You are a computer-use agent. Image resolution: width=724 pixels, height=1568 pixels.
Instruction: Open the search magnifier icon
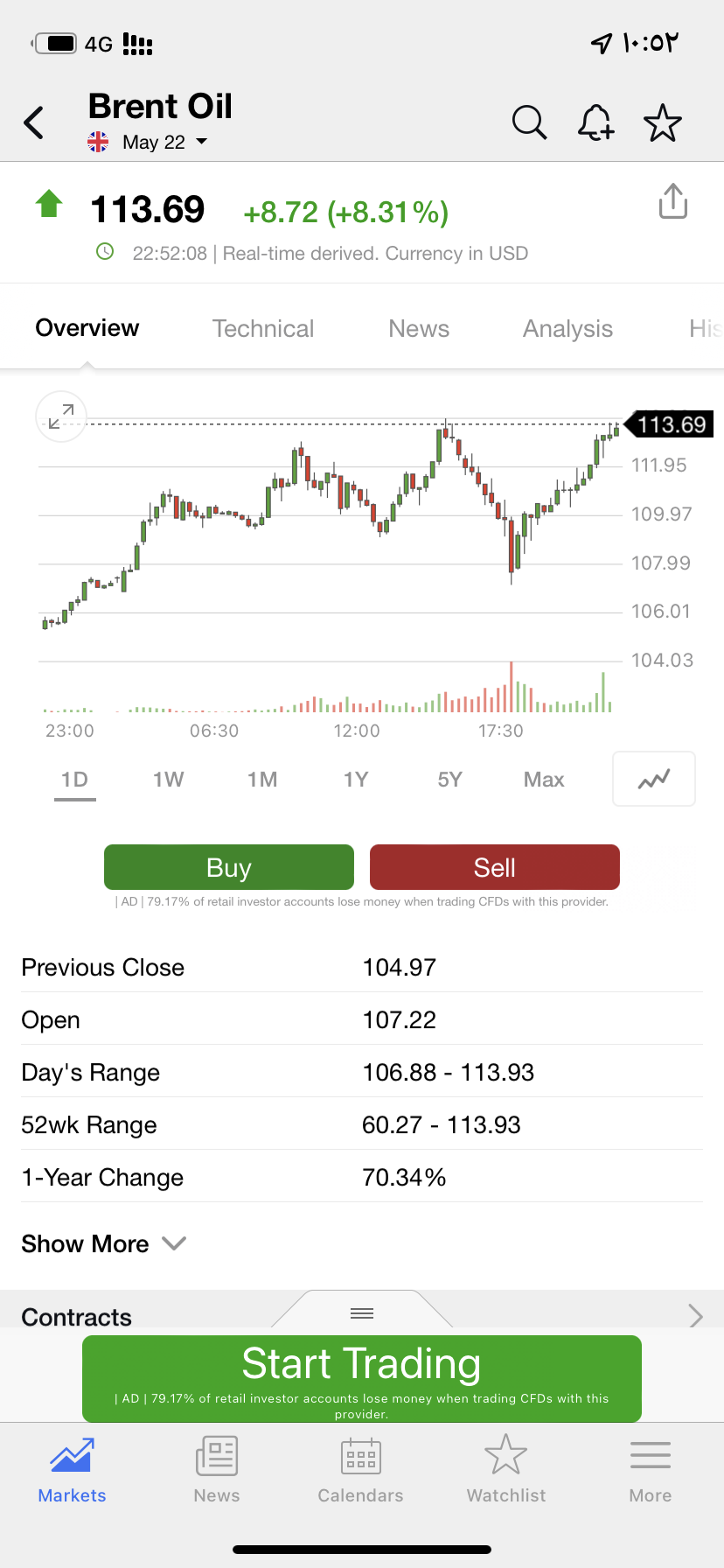point(529,123)
